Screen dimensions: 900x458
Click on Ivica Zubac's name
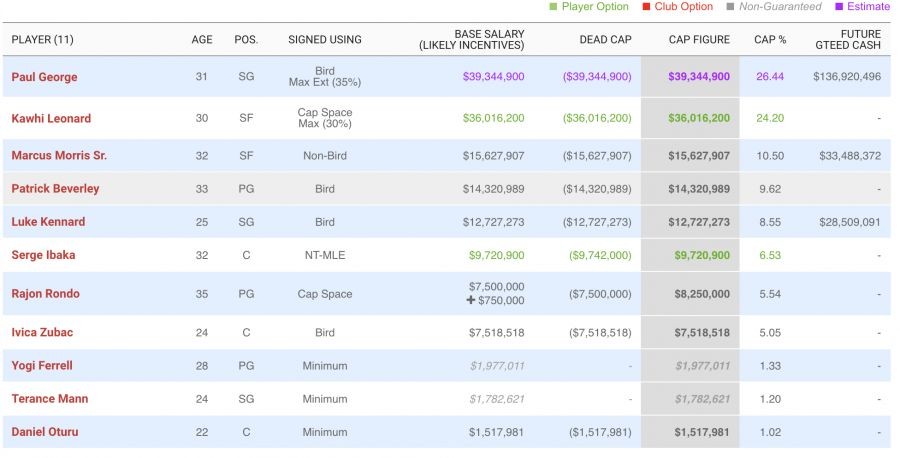tap(42, 332)
